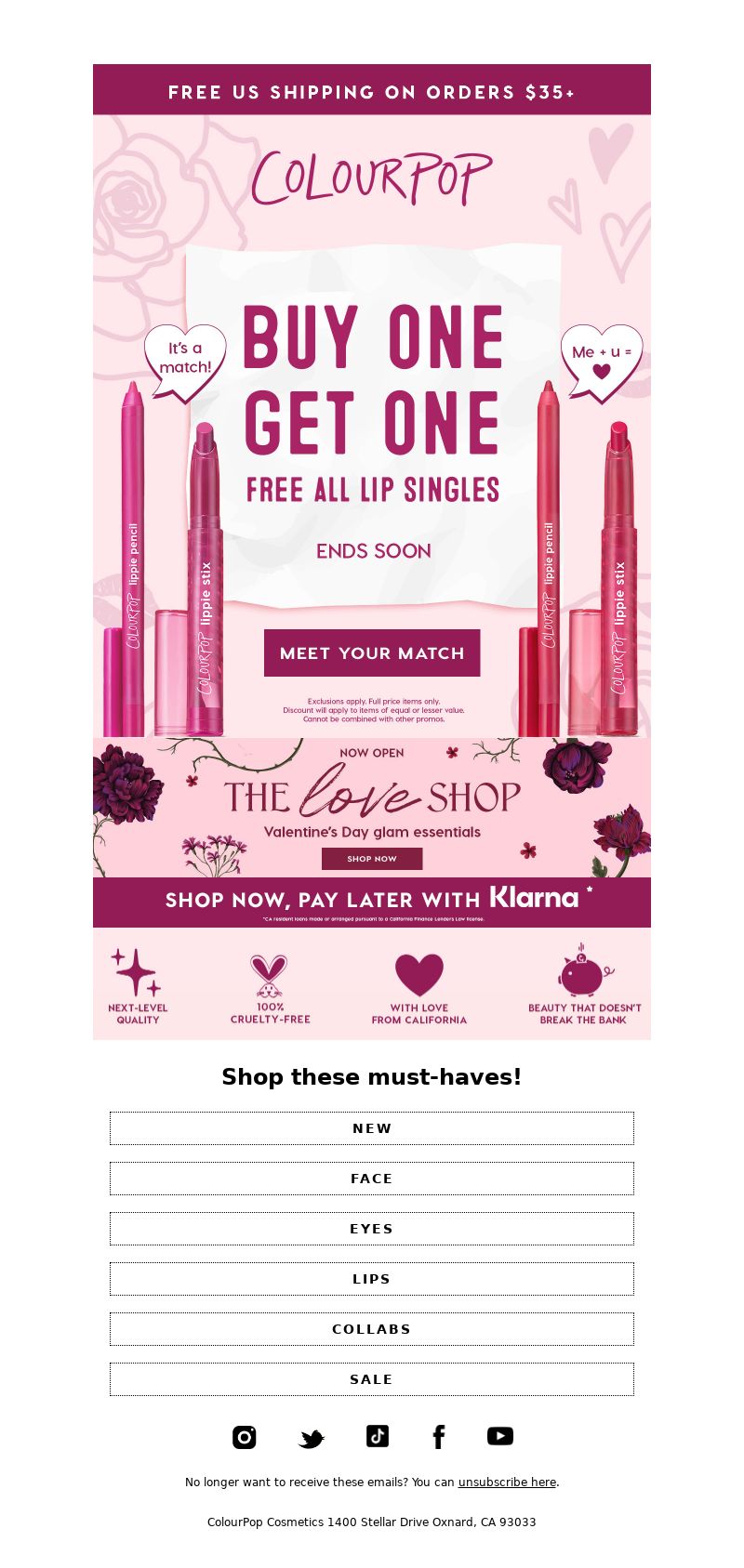Open the SALE category
744x1568 pixels.
click(372, 1379)
